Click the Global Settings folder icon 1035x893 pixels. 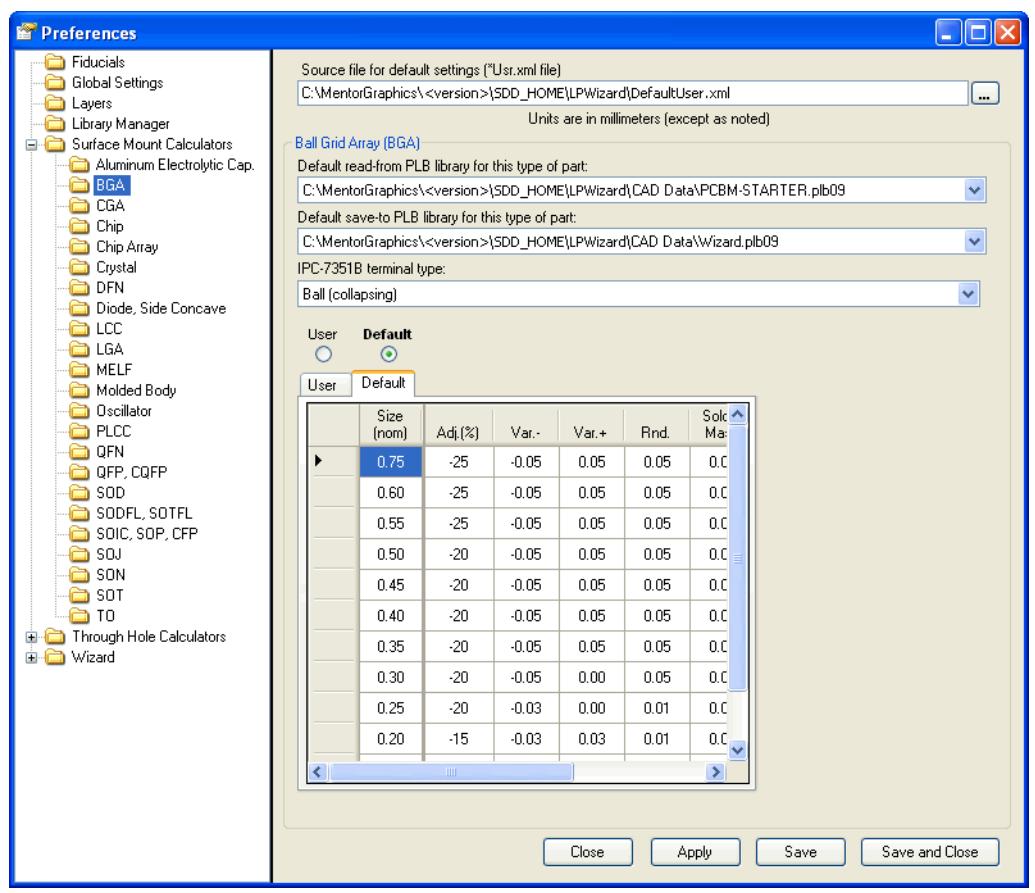55,83
